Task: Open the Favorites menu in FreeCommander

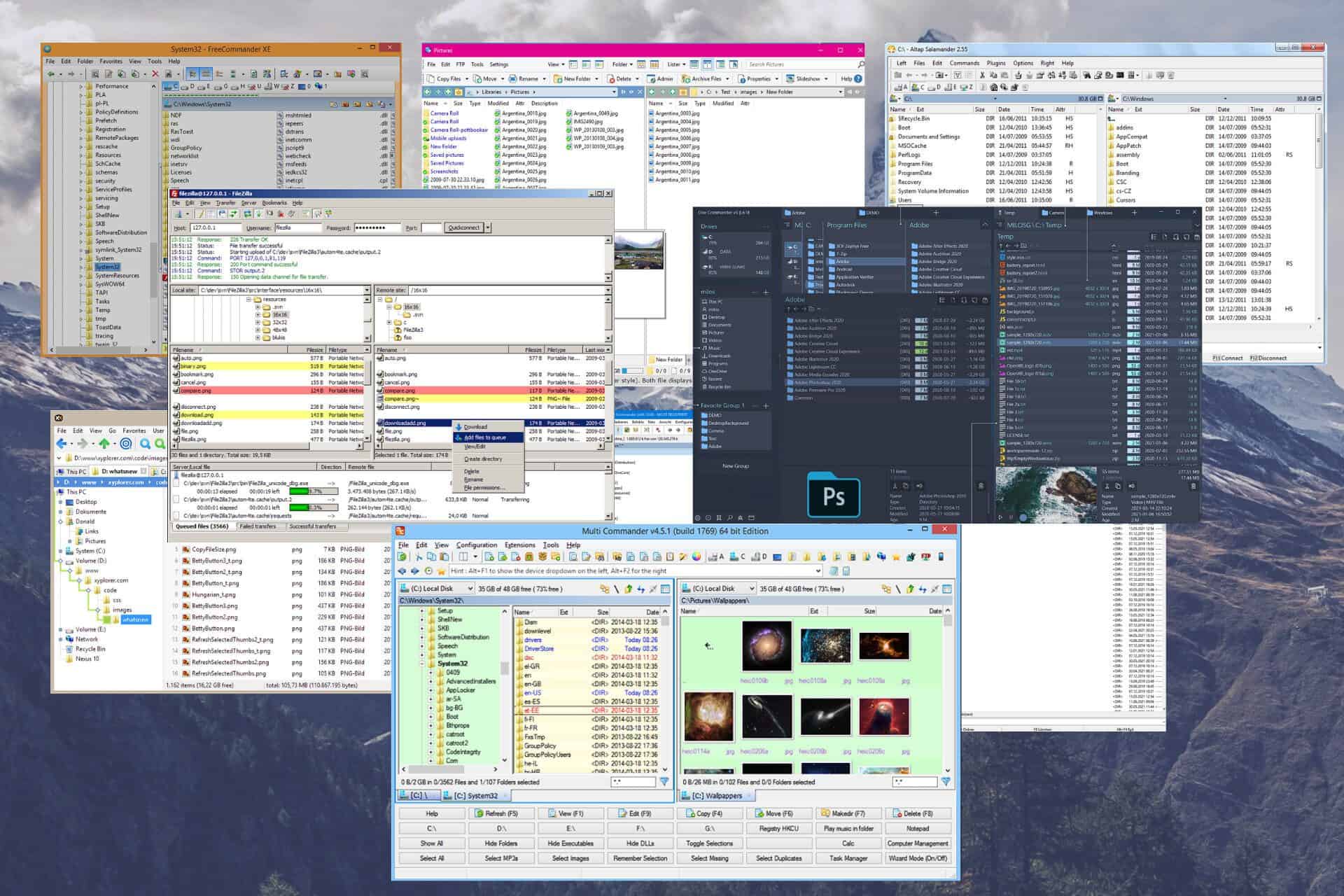Action: coord(111,61)
